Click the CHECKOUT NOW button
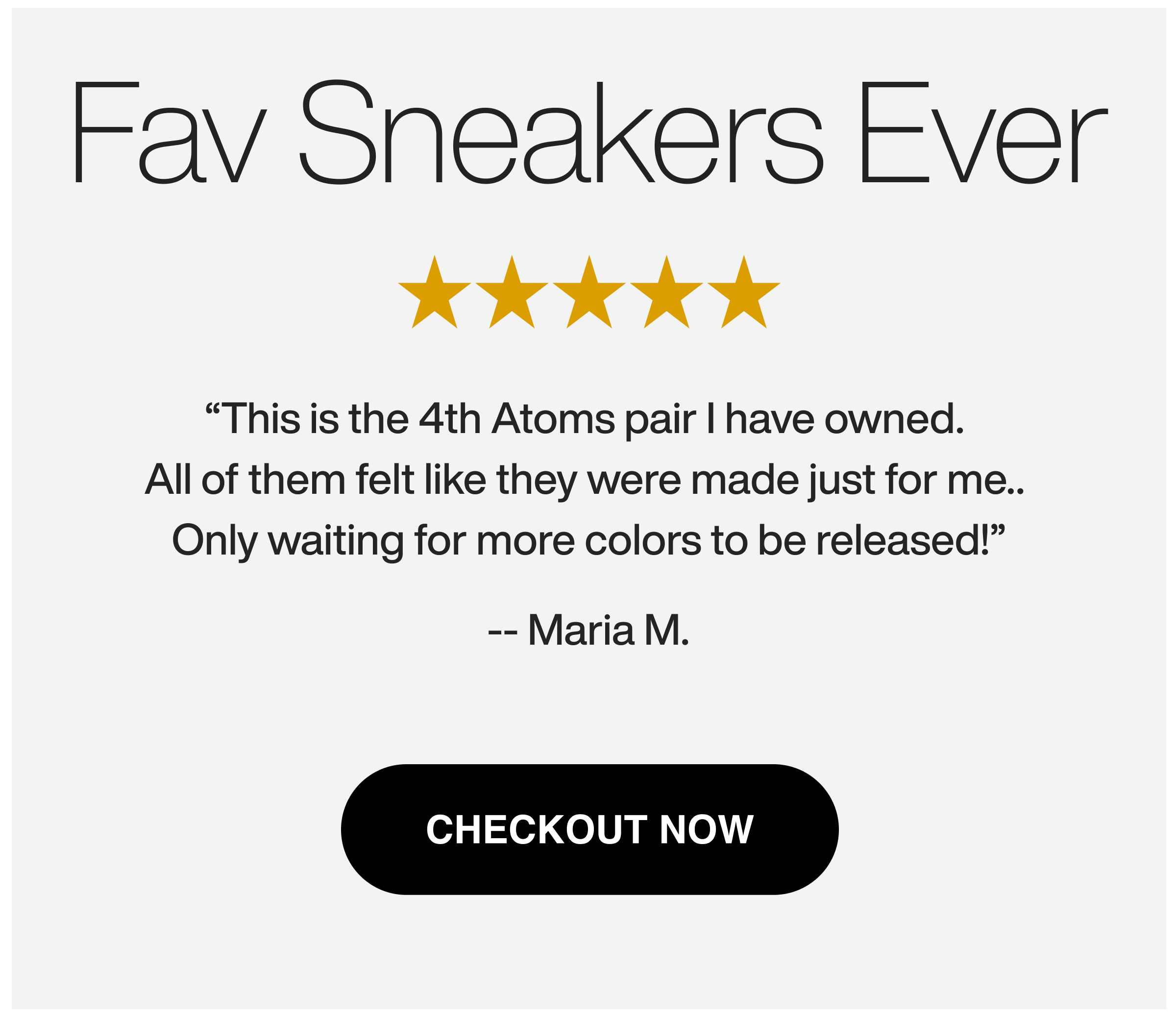Screen dimensions: 1176x1017 tap(589, 829)
